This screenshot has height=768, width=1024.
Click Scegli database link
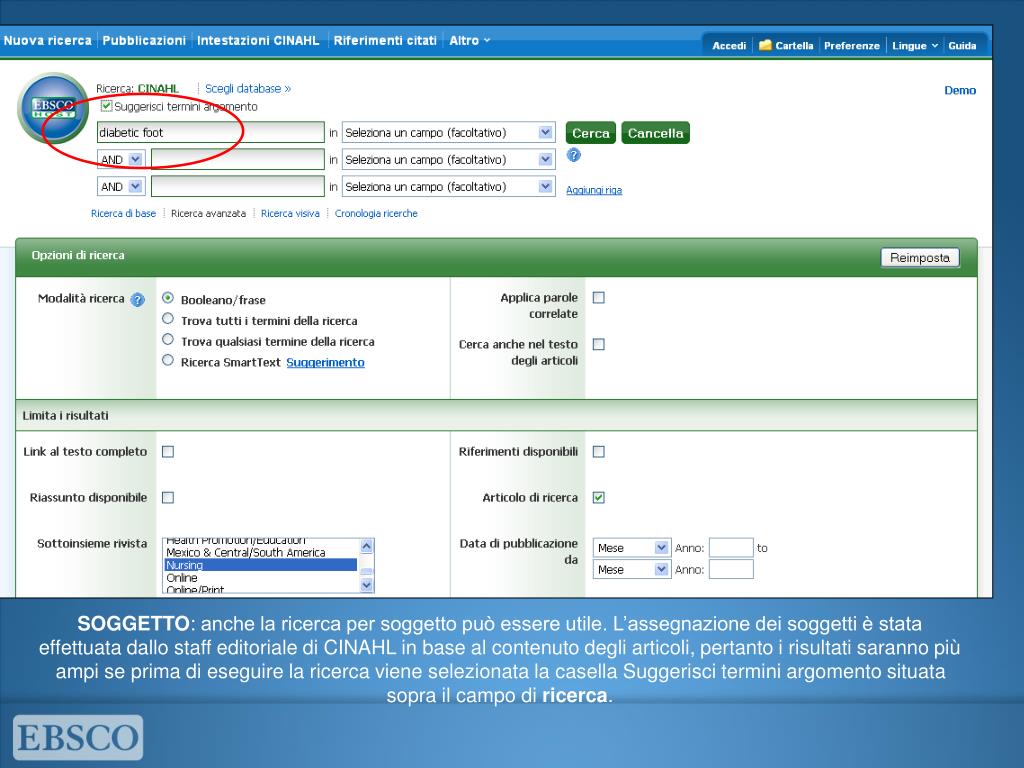tap(248, 89)
